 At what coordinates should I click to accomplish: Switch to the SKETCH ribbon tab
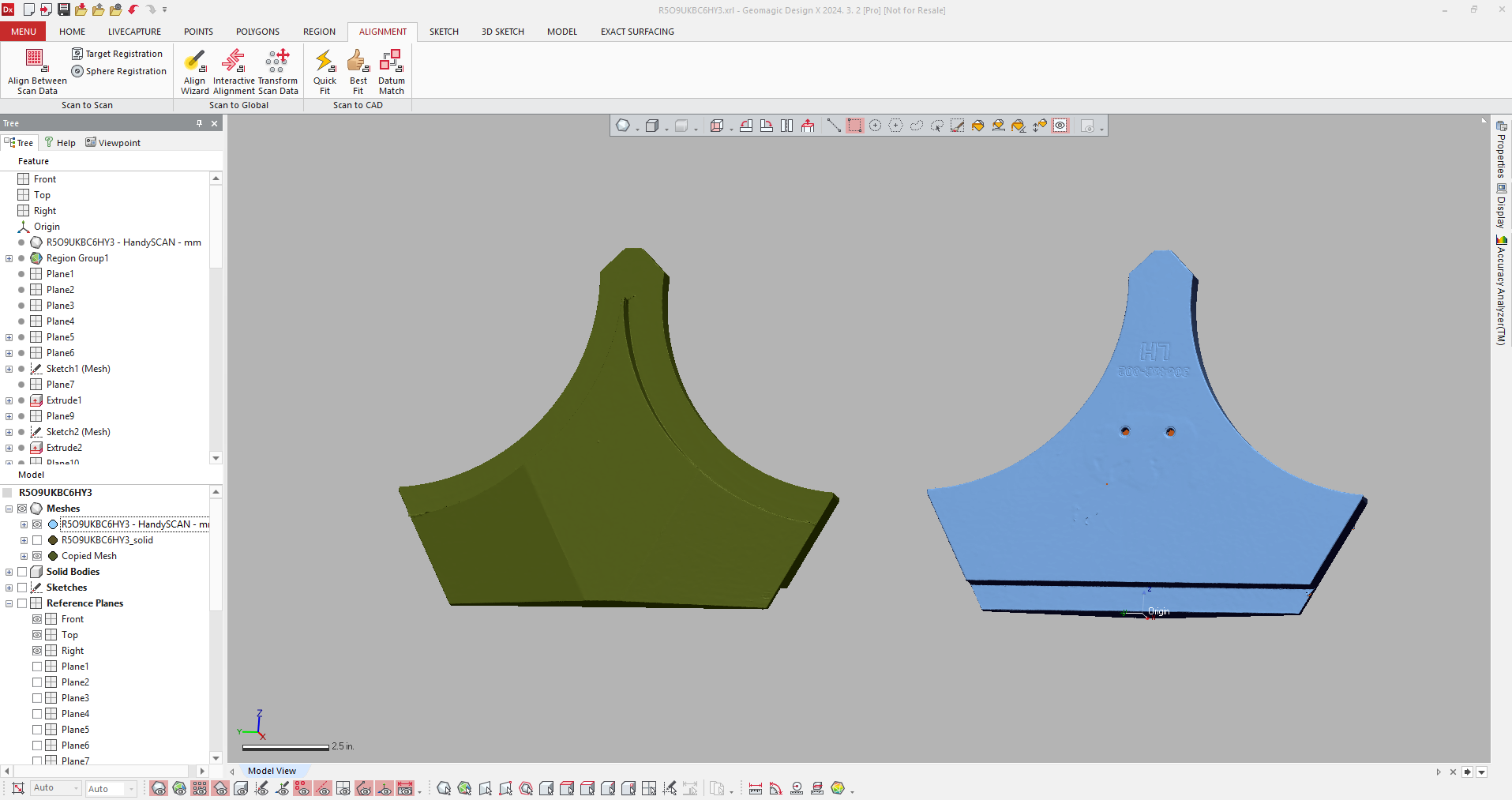click(x=444, y=32)
